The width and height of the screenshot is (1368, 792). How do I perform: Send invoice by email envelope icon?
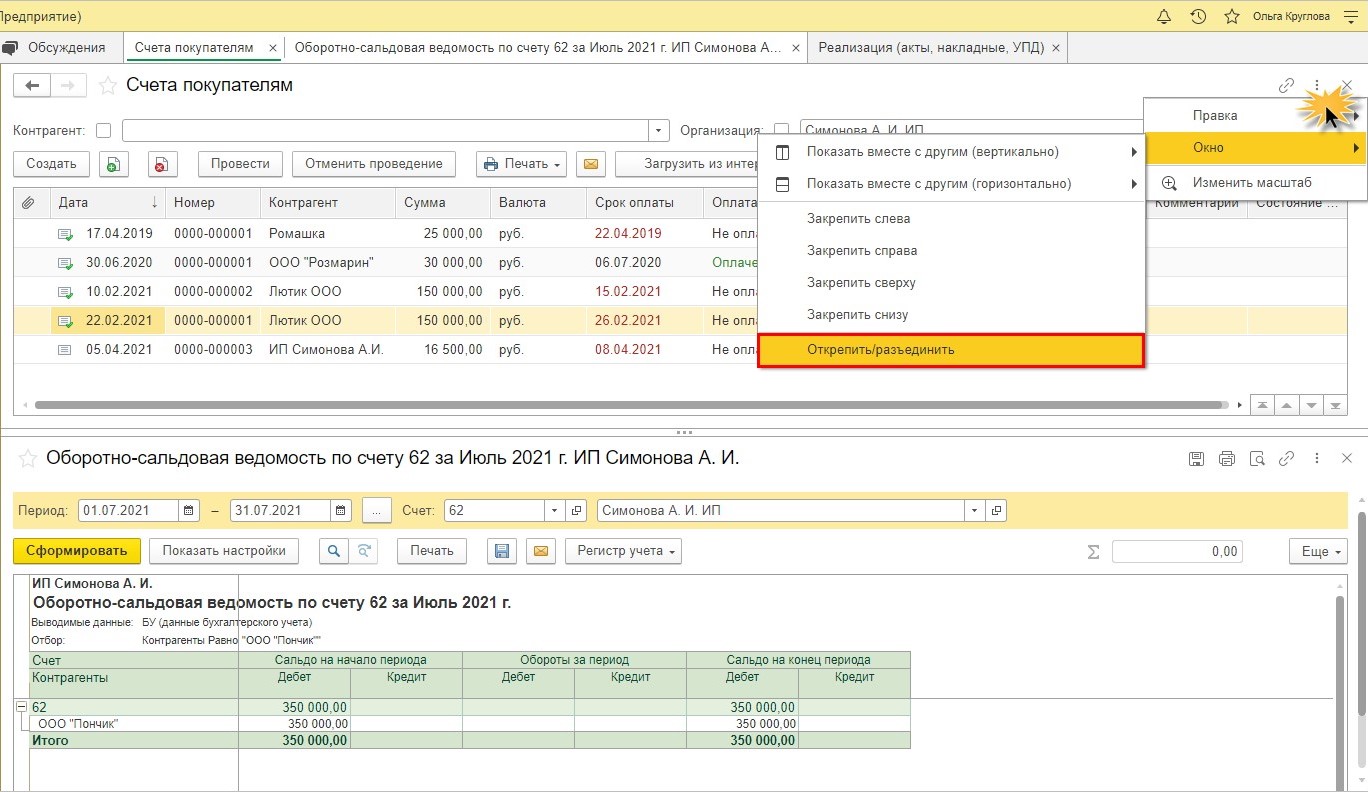(x=590, y=164)
